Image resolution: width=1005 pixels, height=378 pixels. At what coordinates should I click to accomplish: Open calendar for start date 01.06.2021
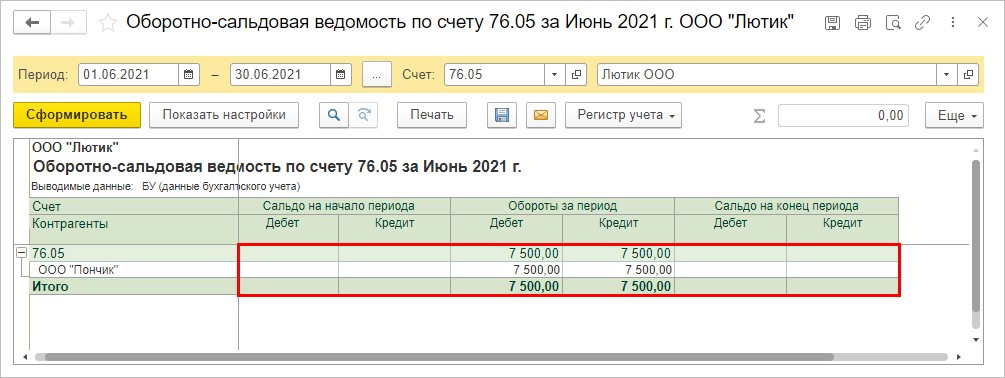tap(188, 74)
